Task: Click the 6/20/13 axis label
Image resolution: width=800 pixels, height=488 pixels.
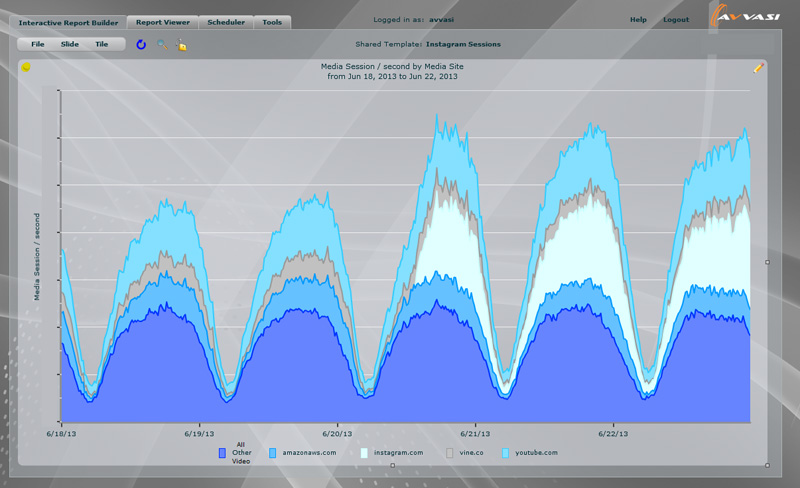Action: [x=337, y=434]
